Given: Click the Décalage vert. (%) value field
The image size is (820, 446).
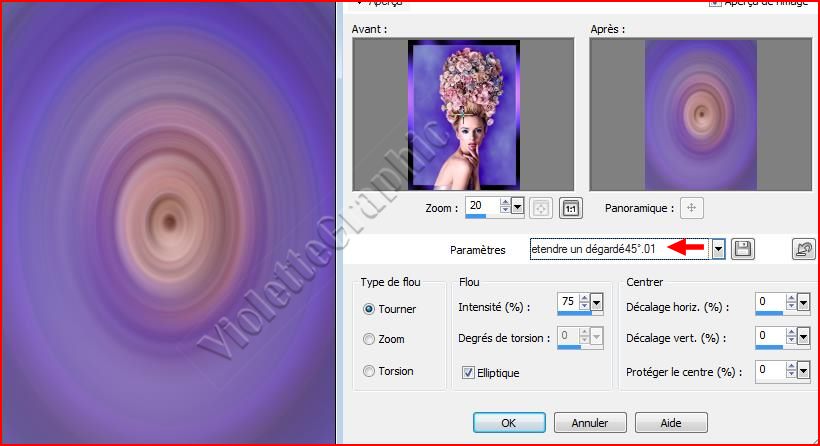Looking at the screenshot, I should (770, 337).
